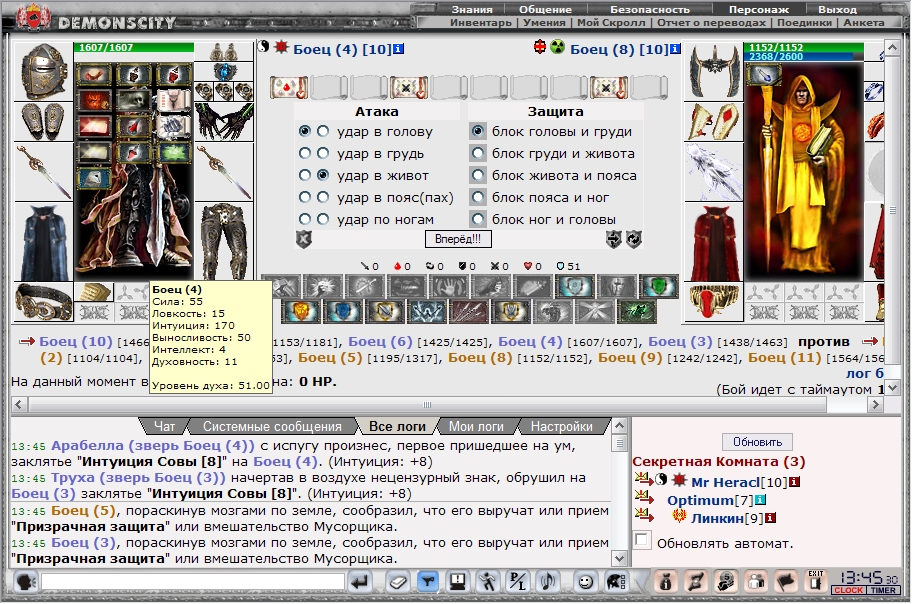Open Mr Heracl player link

click(725, 482)
